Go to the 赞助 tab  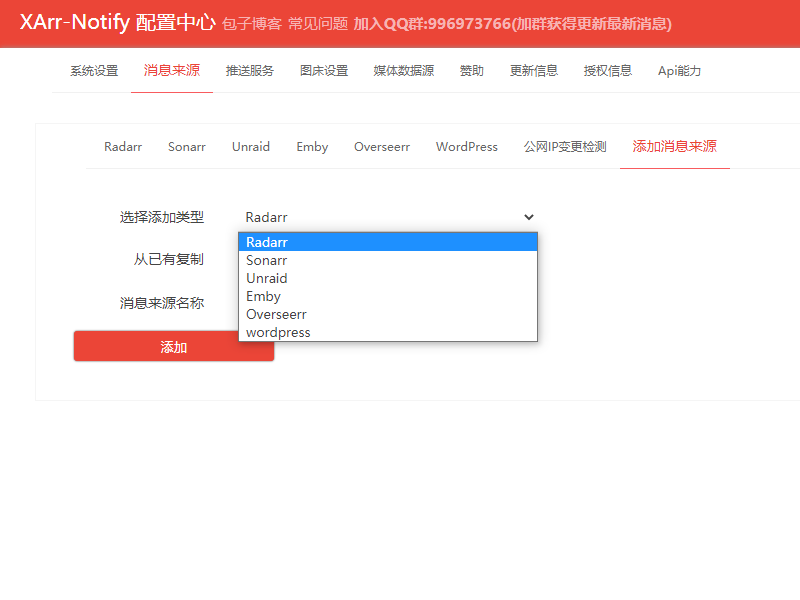tap(471, 71)
